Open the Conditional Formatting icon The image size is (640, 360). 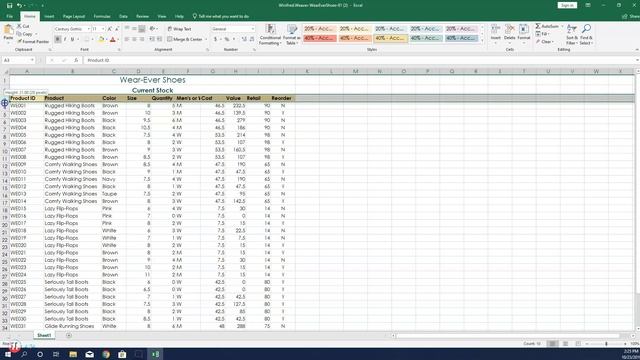click(270, 29)
